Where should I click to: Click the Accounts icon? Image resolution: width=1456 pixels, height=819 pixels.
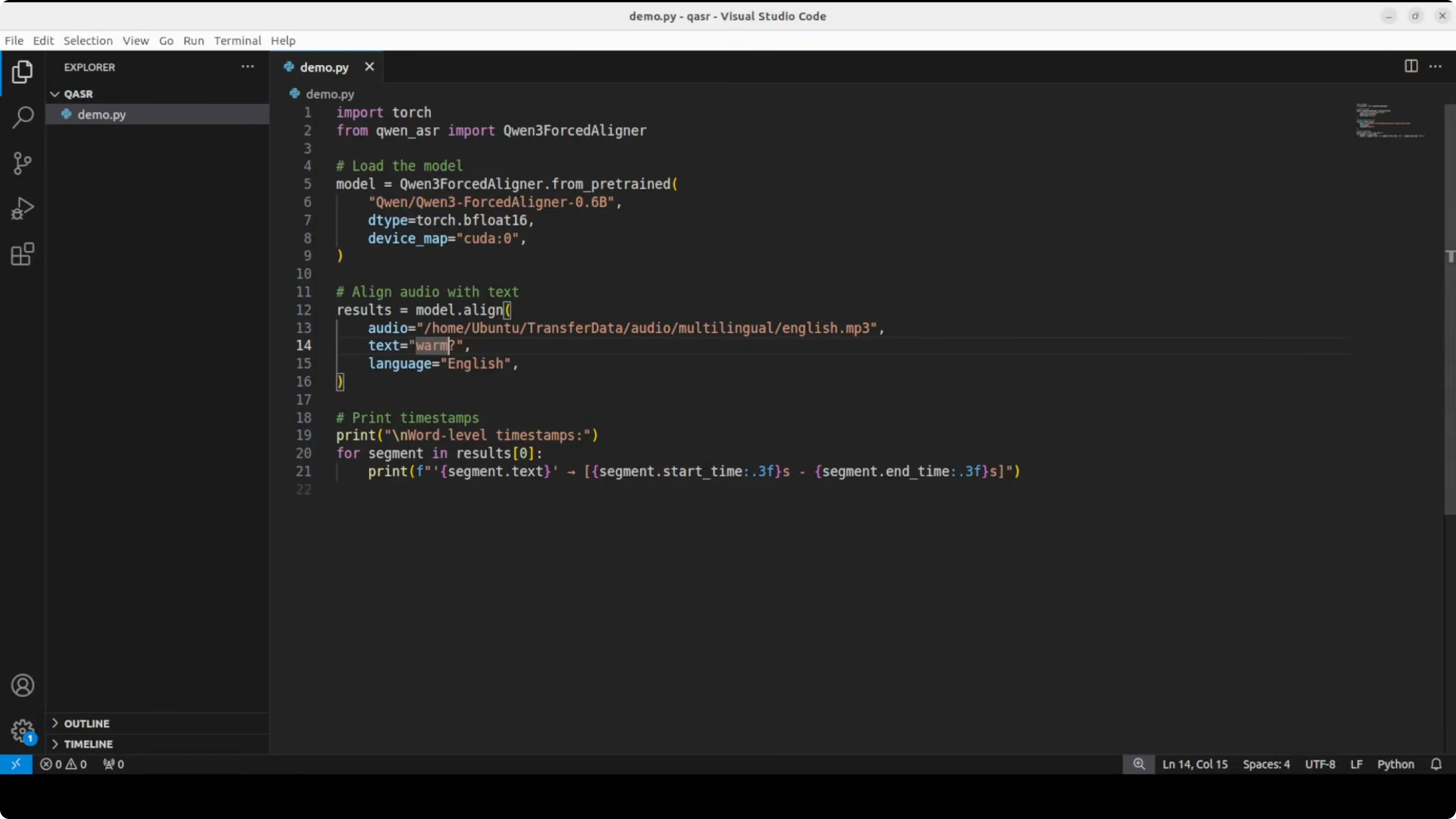(23, 686)
